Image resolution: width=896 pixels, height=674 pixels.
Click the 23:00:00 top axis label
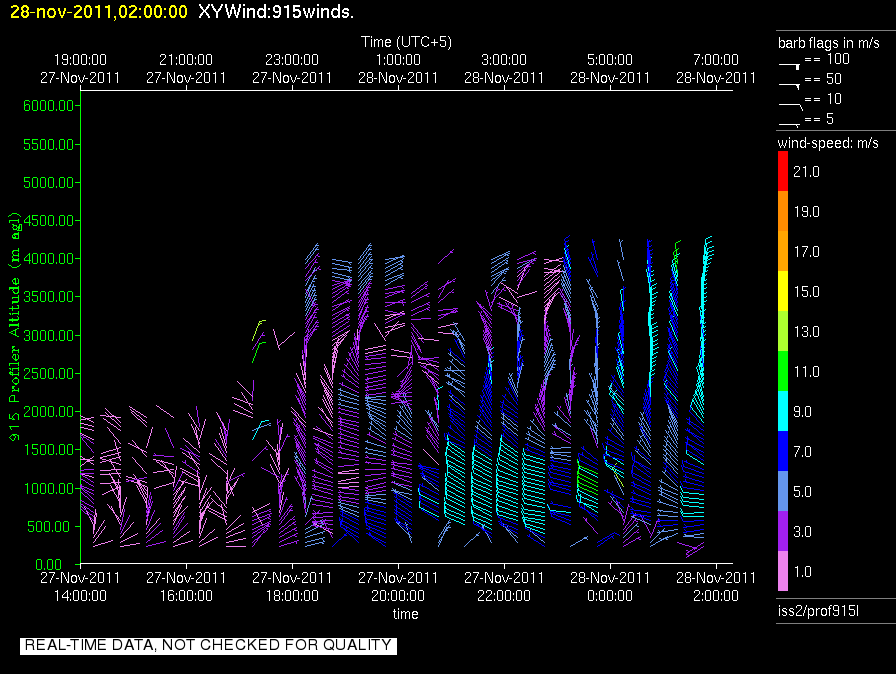point(292,59)
